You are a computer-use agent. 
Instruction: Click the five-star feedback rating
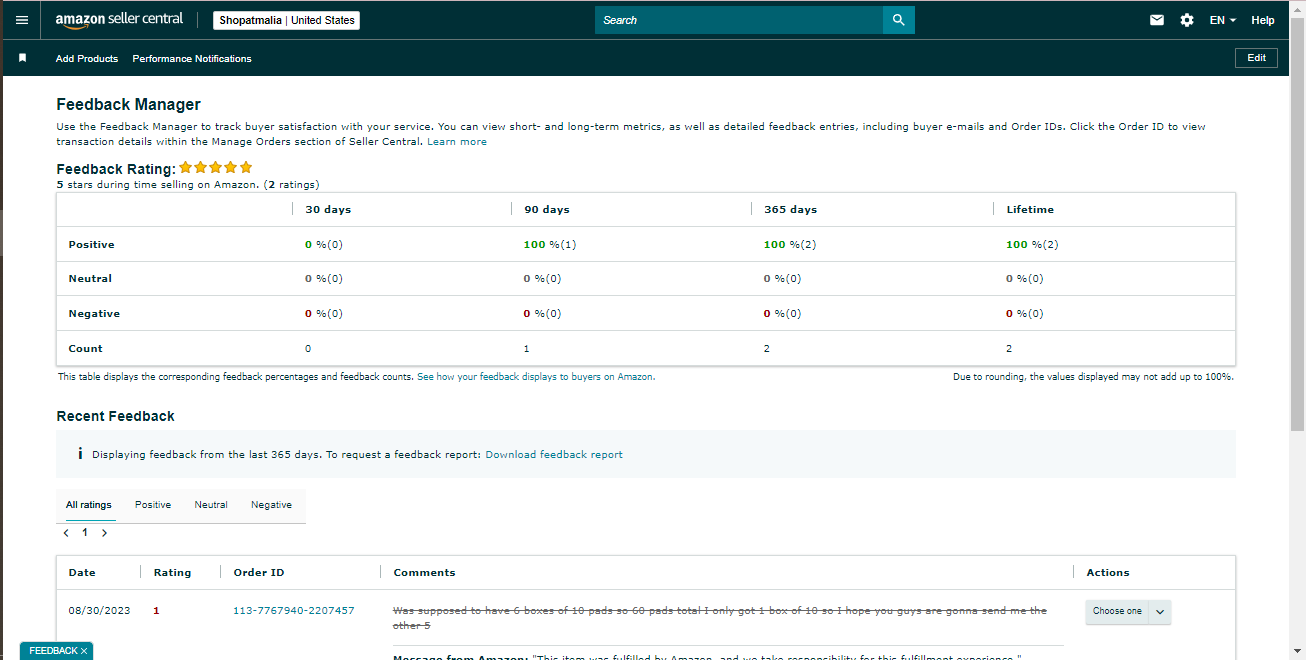point(216,168)
